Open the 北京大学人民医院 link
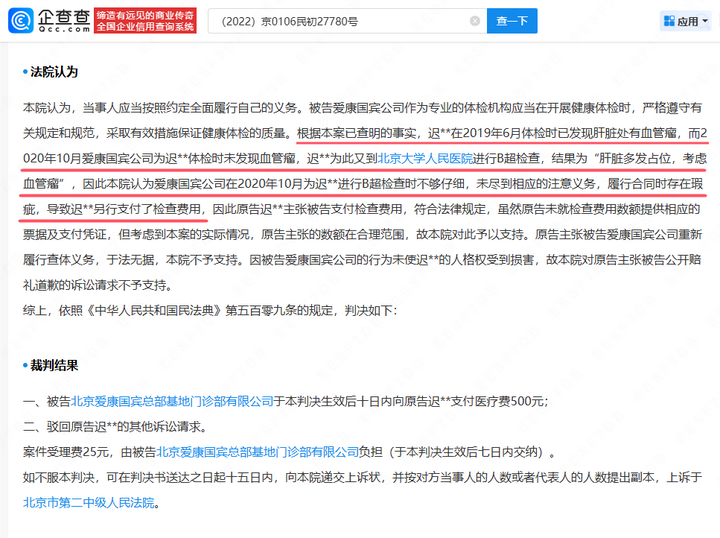Viewport: 720px width, 538px height. pos(425,158)
